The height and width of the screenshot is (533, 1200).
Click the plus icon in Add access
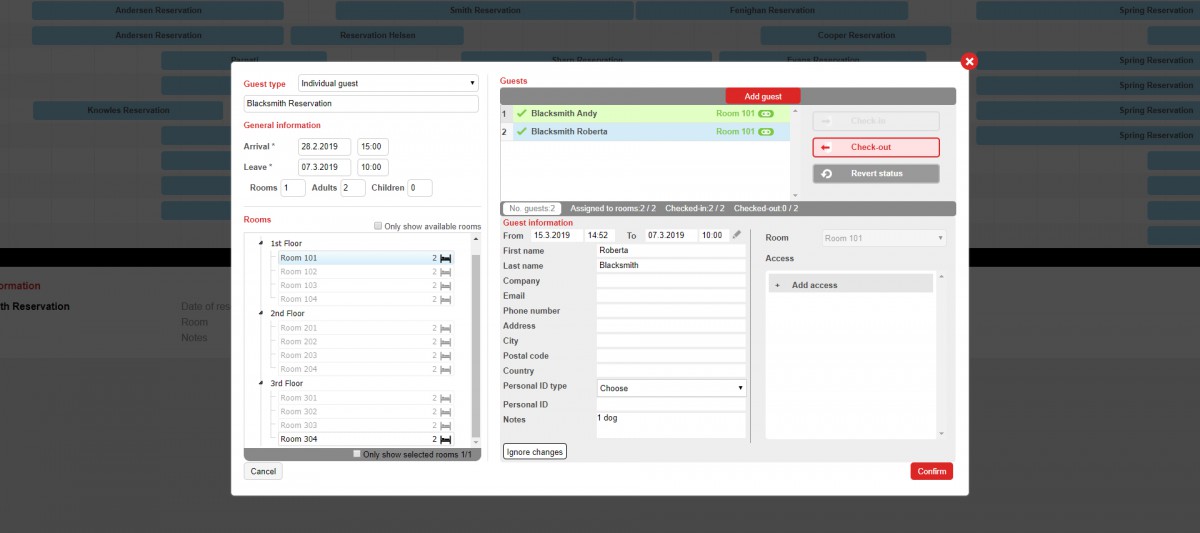(778, 285)
